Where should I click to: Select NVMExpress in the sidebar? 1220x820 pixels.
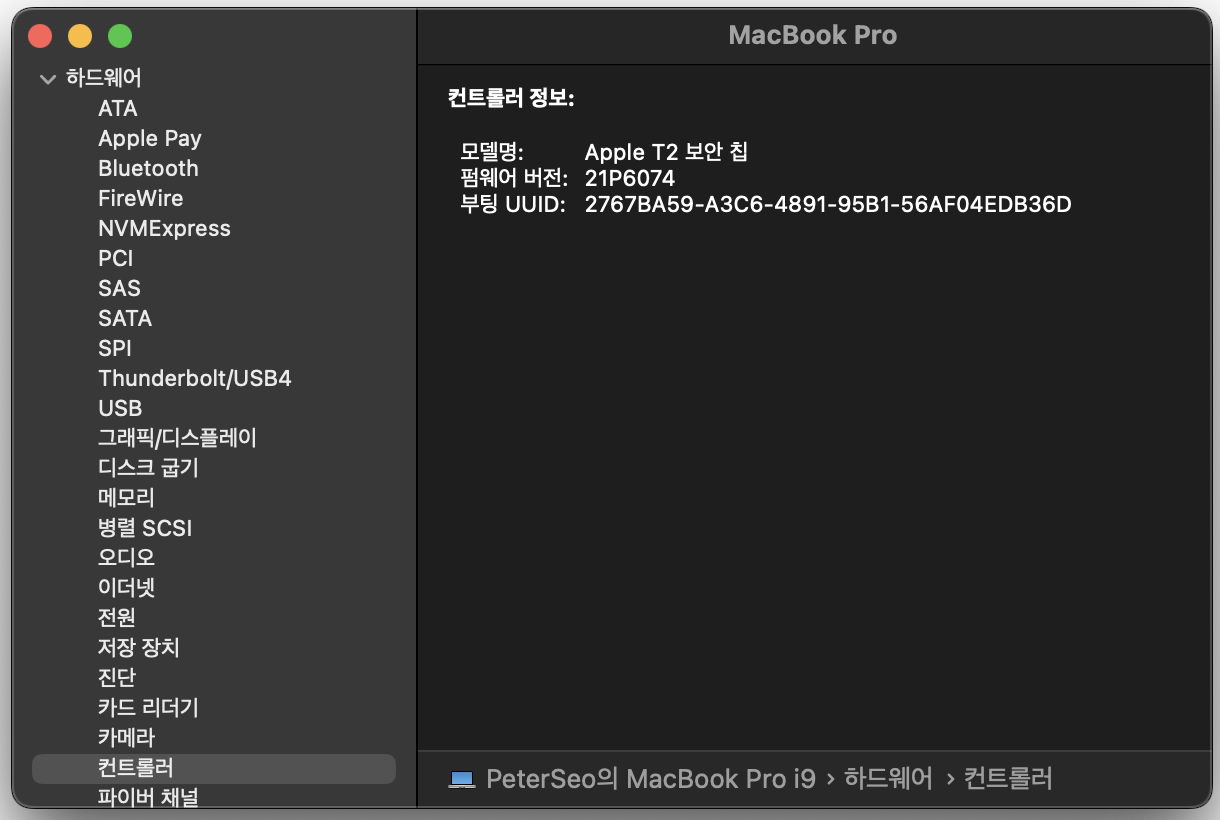[x=164, y=228]
